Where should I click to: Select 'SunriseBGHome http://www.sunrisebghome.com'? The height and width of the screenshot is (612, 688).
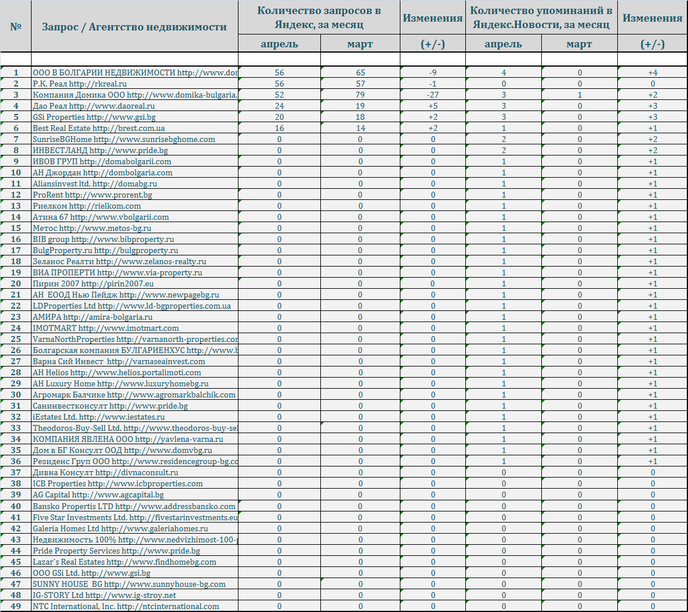[135, 139]
